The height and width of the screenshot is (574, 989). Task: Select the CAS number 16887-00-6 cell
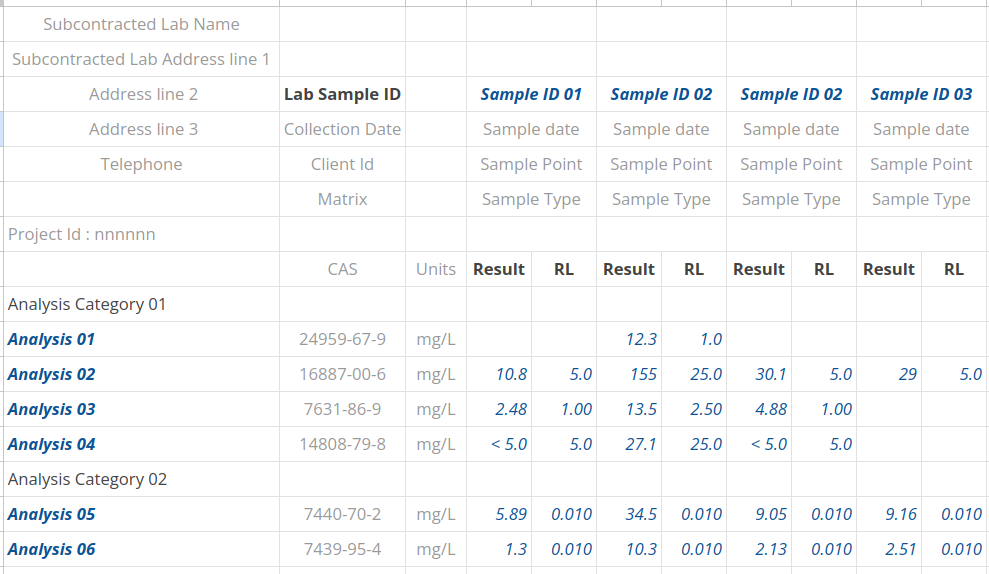342,374
